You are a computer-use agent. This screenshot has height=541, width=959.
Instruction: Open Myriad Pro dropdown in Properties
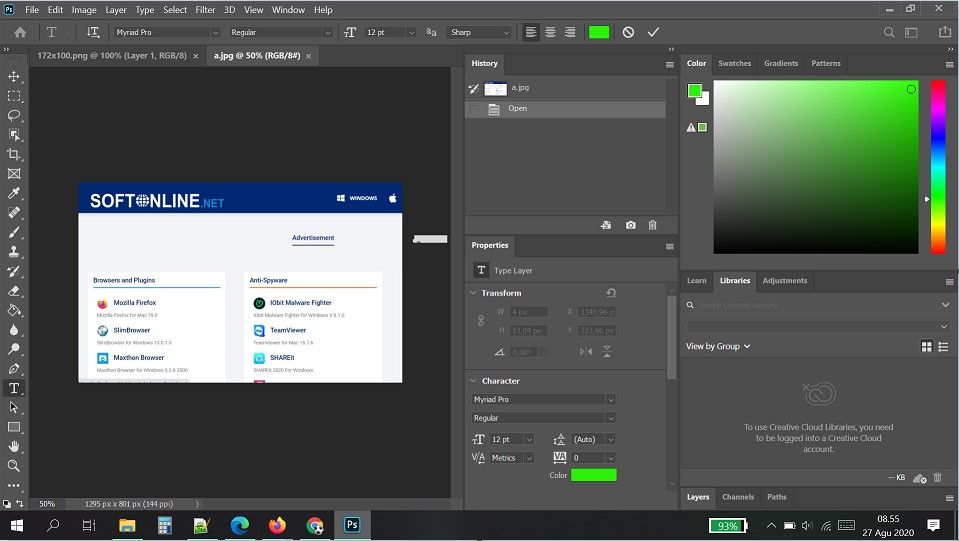[610, 399]
